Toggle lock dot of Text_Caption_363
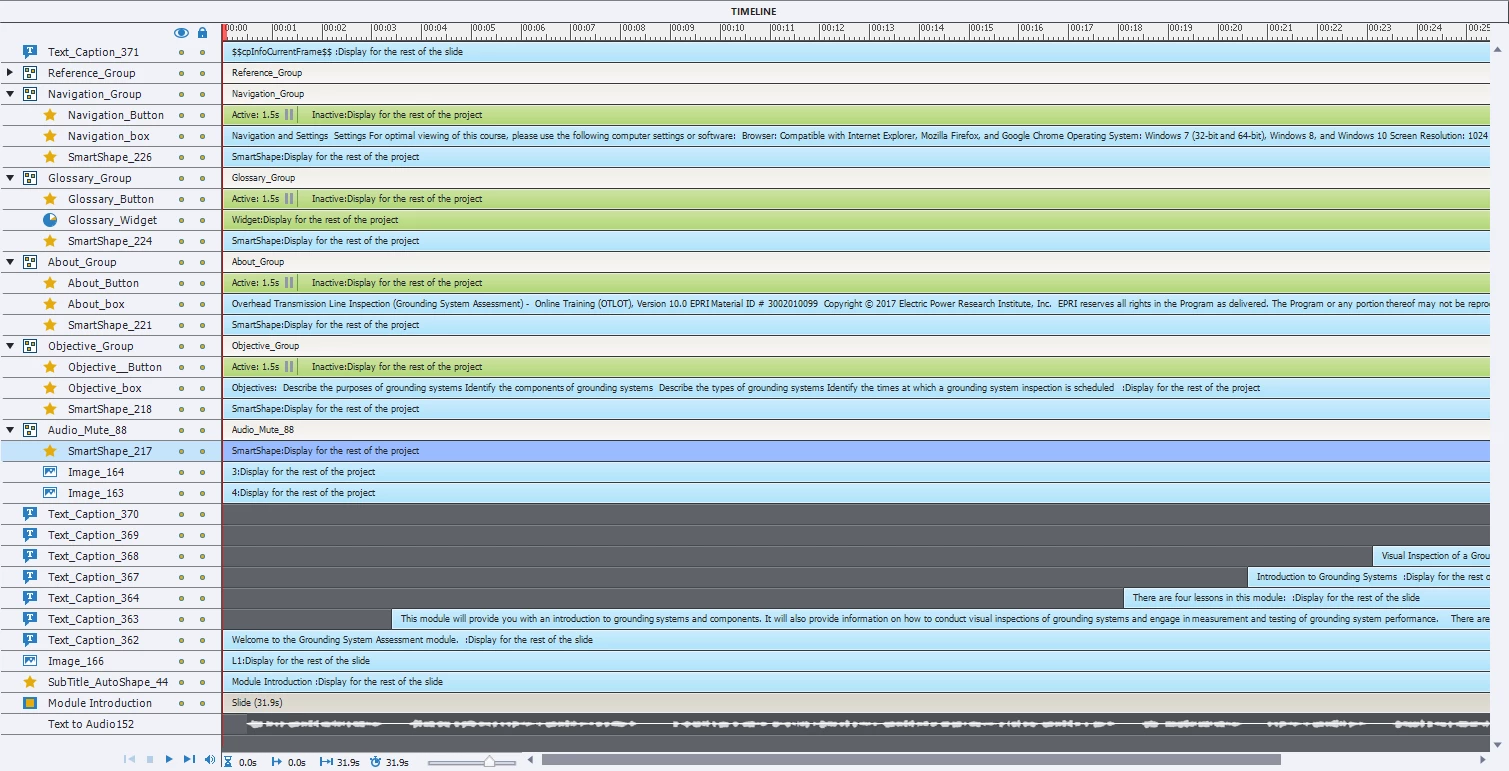 203,618
